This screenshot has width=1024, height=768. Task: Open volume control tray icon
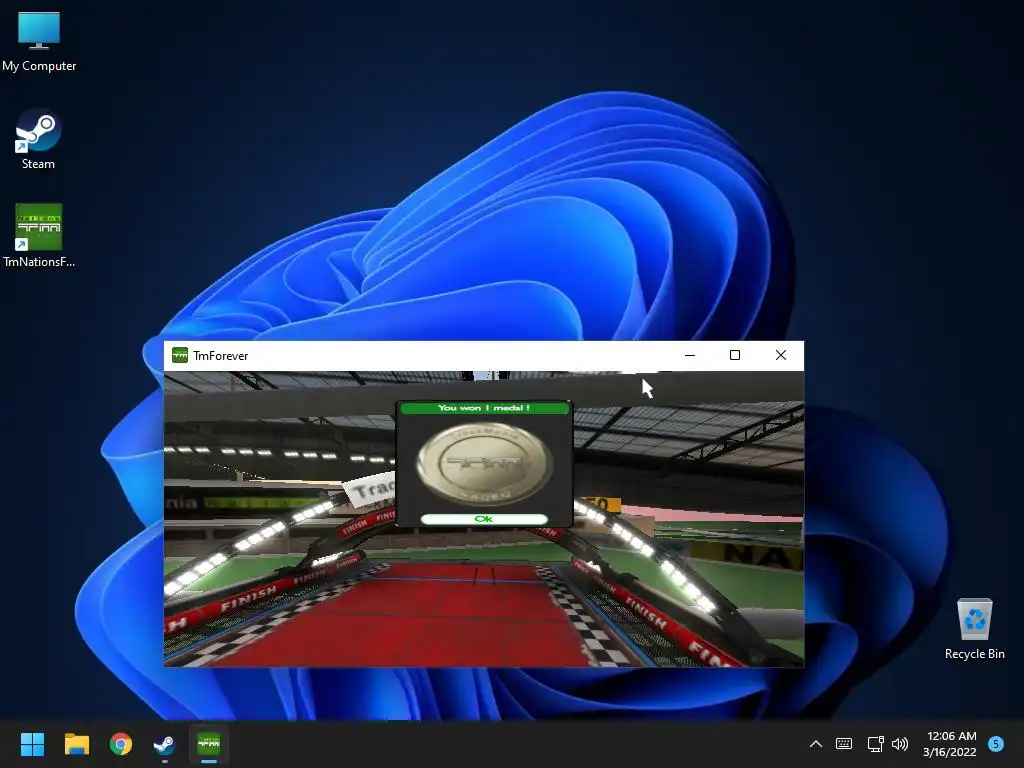(x=900, y=744)
